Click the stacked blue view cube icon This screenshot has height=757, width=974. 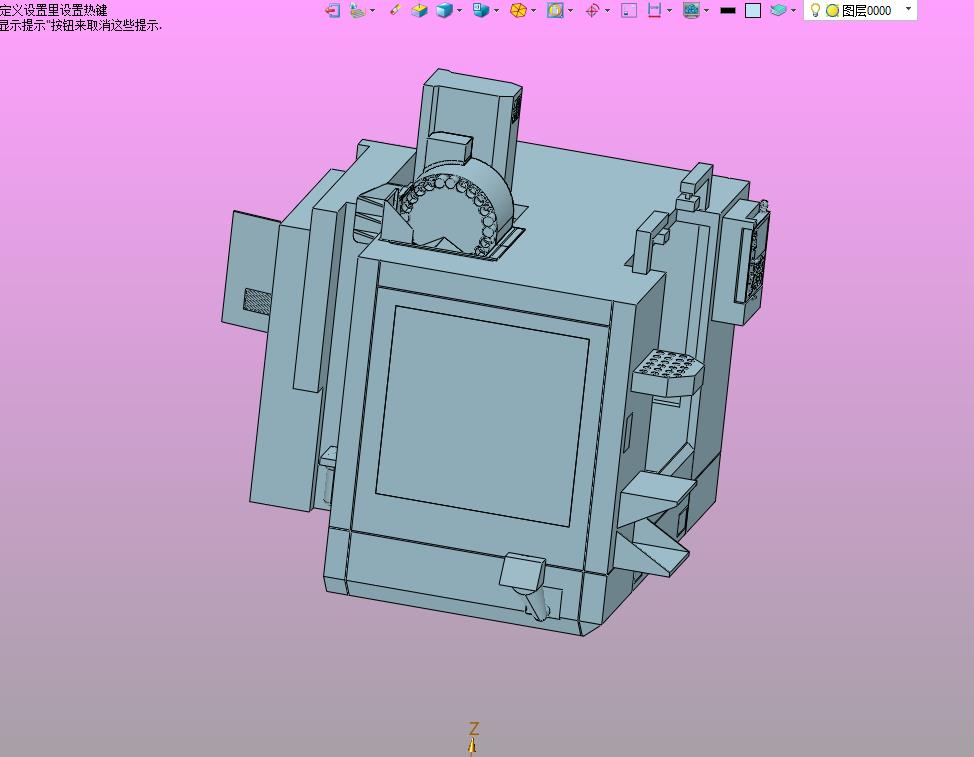point(481,11)
